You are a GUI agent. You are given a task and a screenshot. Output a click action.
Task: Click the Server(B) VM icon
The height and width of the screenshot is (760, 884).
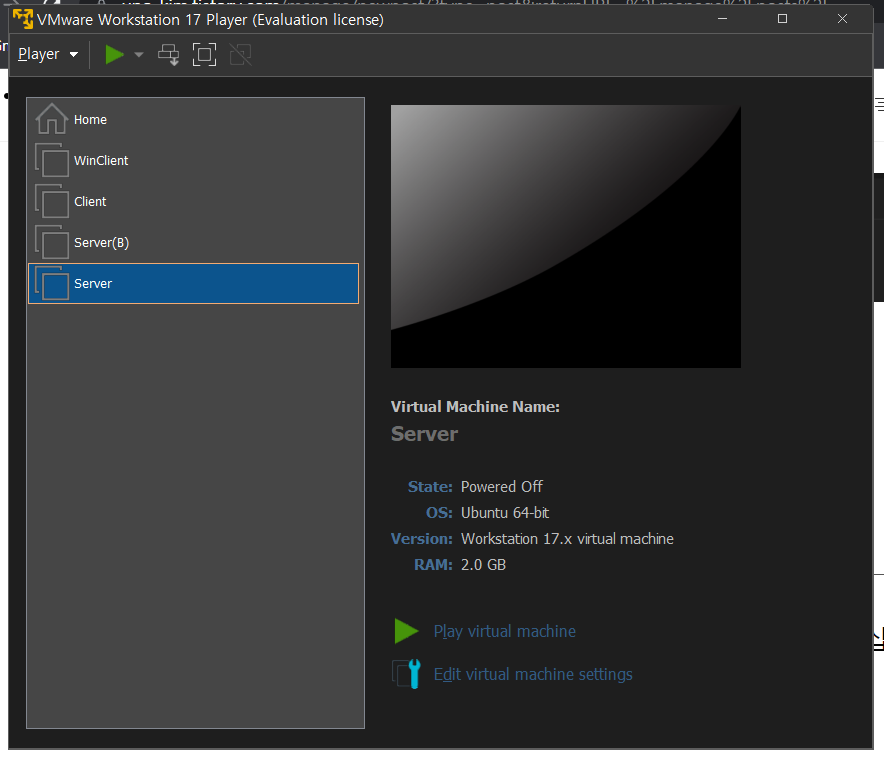(x=52, y=242)
